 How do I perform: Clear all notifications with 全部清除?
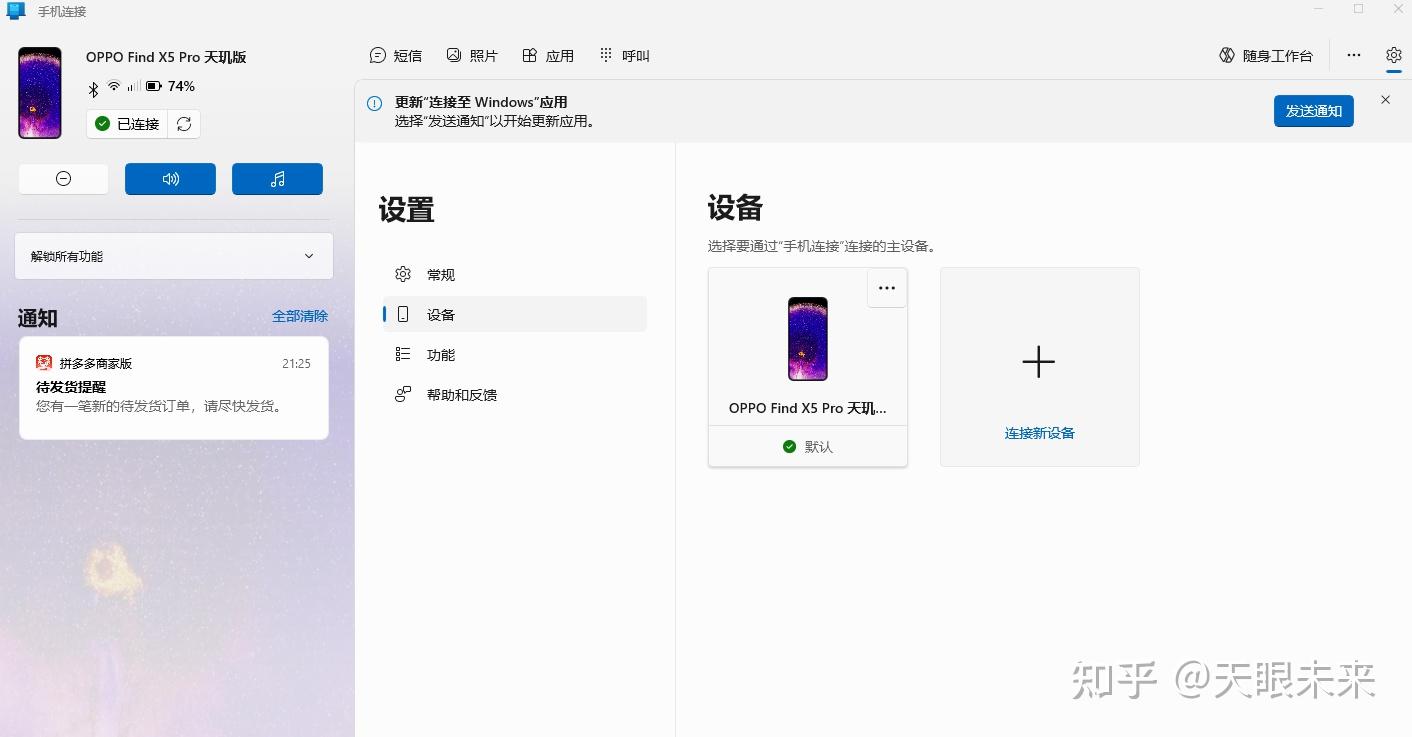(300, 316)
